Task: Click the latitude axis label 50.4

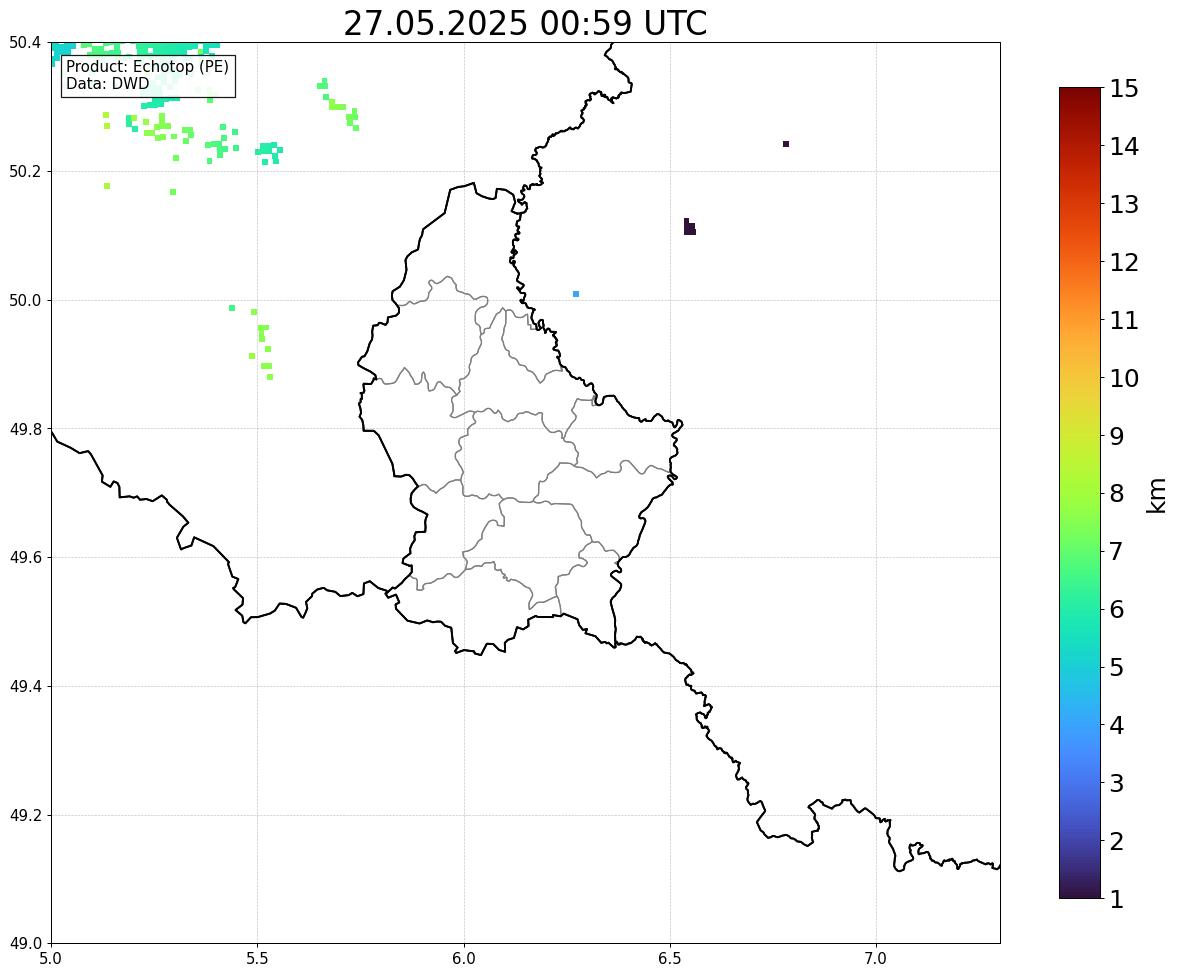Action: [26, 43]
